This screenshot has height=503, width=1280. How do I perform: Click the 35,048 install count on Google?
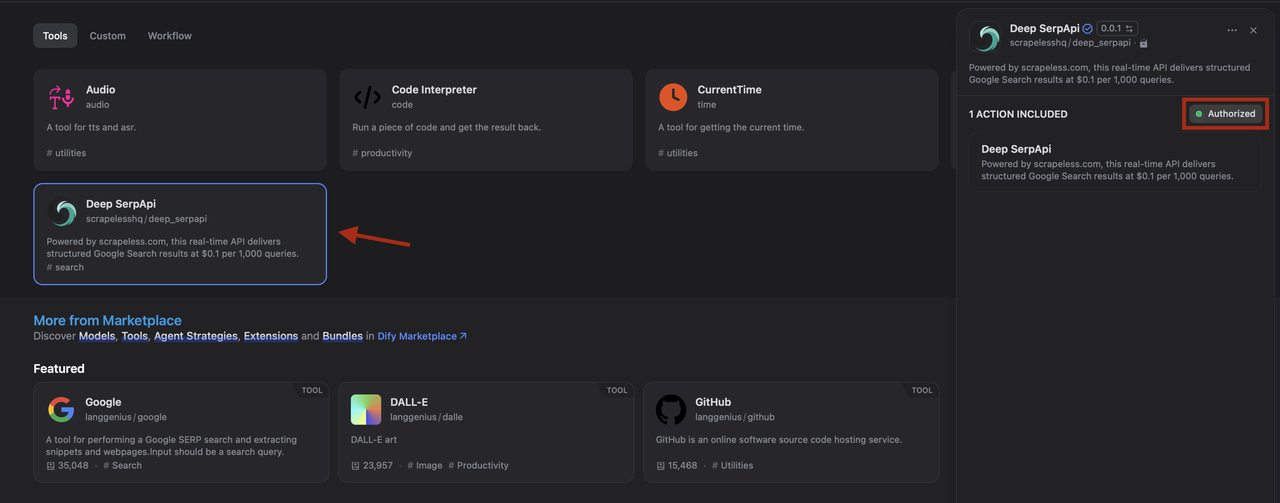point(67,465)
